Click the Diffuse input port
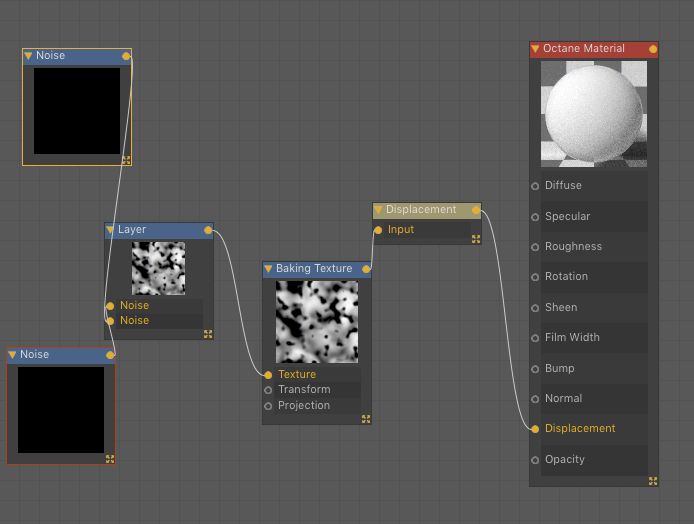694x524 pixels. point(535,186)
